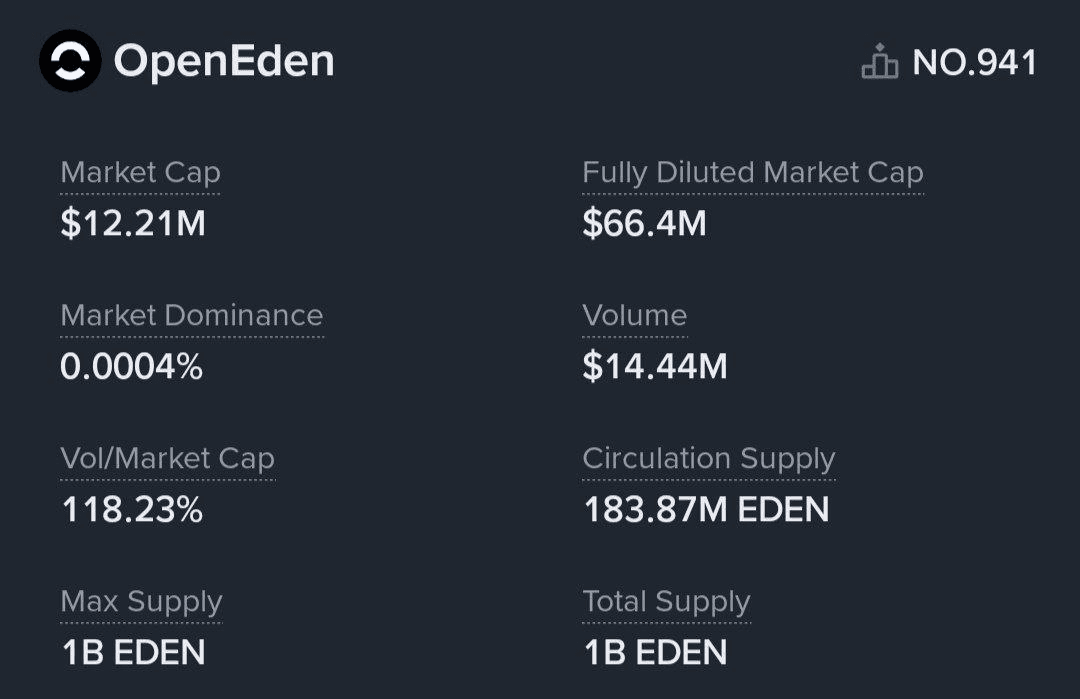Show the Fully Diluted Market Cap tooltip label

(x=753, y=172)
